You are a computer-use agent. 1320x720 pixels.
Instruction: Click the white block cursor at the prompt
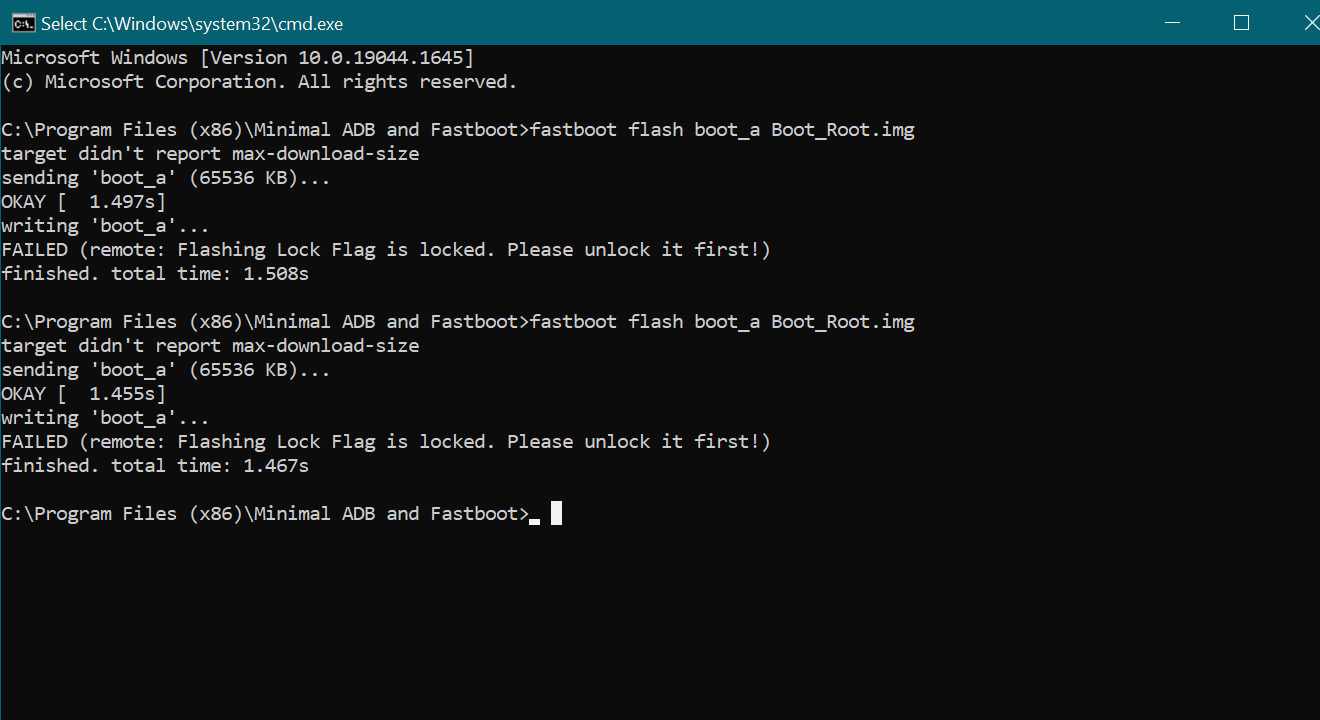pos(556,513)
